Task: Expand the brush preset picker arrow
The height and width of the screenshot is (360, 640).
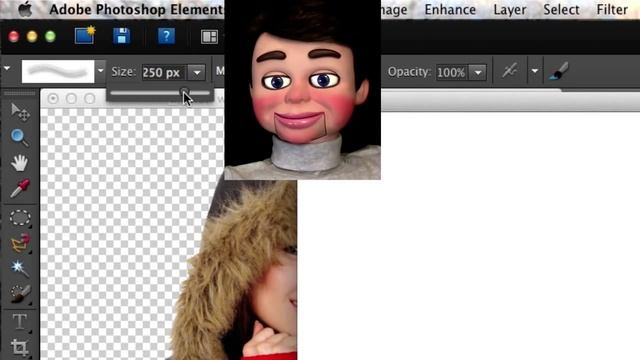Action: [x=100, y=71]
